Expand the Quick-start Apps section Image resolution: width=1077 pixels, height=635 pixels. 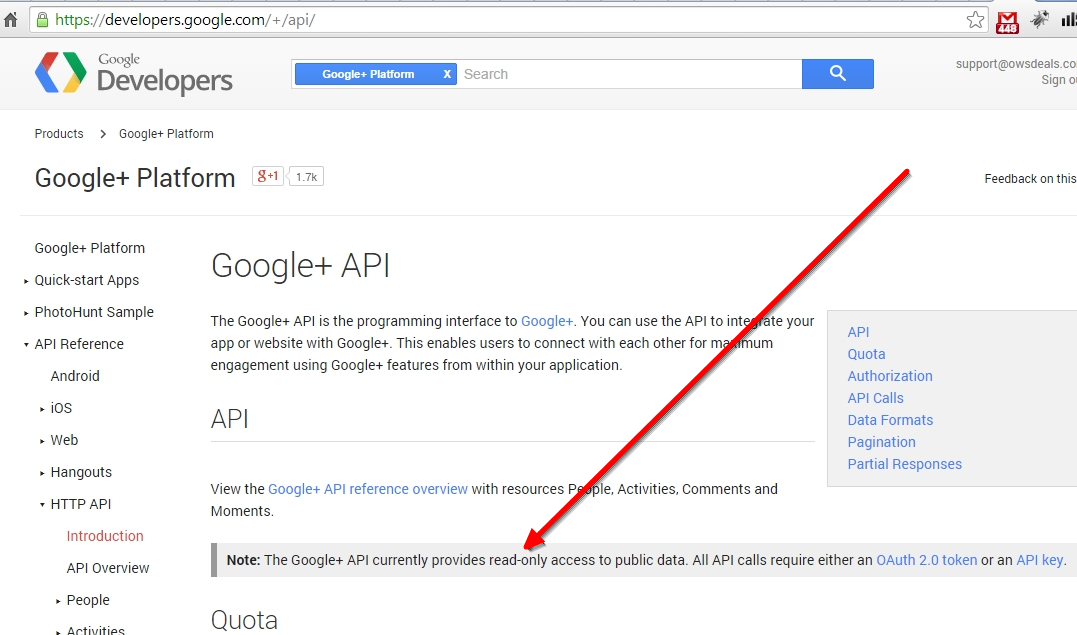26,281
